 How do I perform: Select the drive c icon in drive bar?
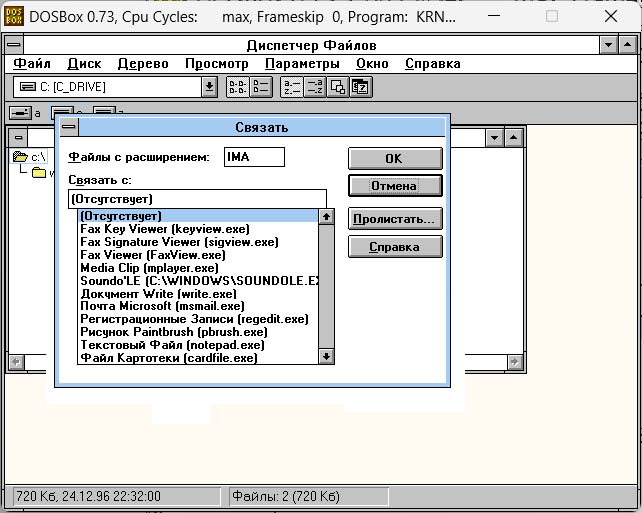(x=62, y=111)
